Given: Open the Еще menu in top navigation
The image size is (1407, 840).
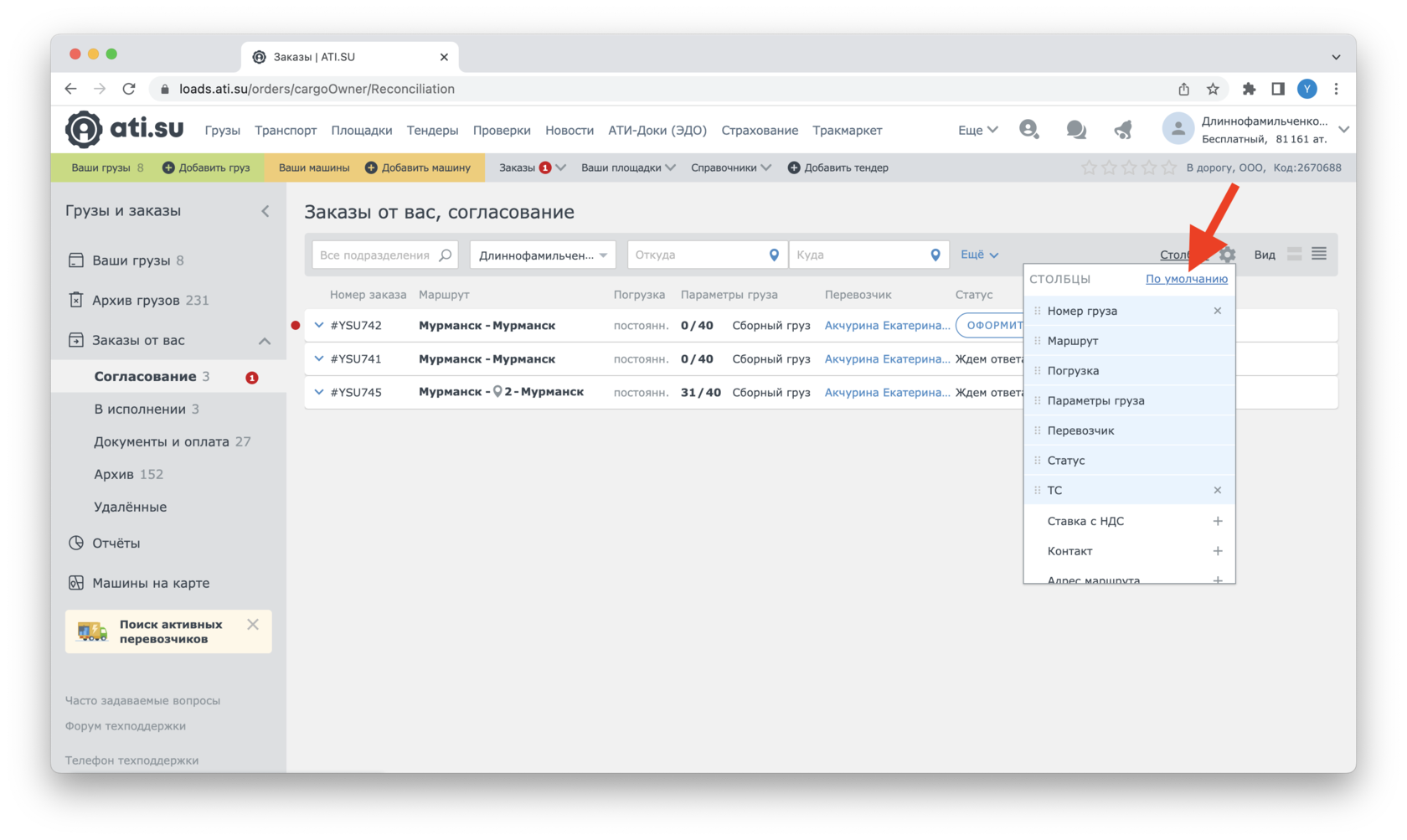Looking at the screenshot, I should (x=977, y=130).
